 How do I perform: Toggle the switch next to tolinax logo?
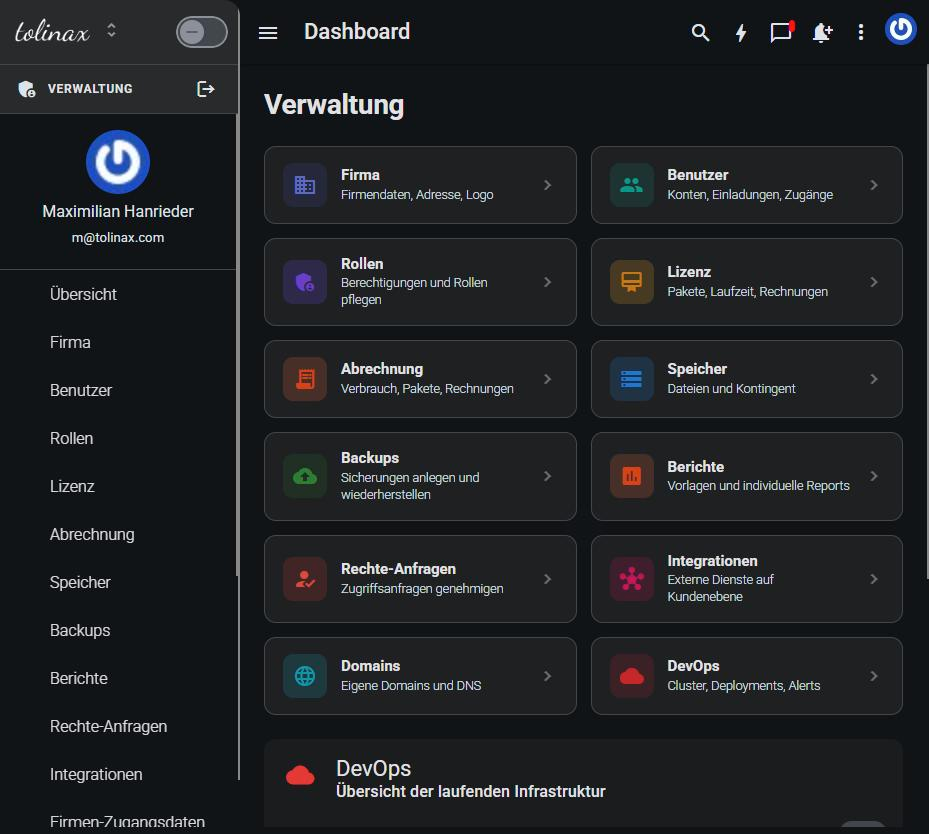[201, 32]
